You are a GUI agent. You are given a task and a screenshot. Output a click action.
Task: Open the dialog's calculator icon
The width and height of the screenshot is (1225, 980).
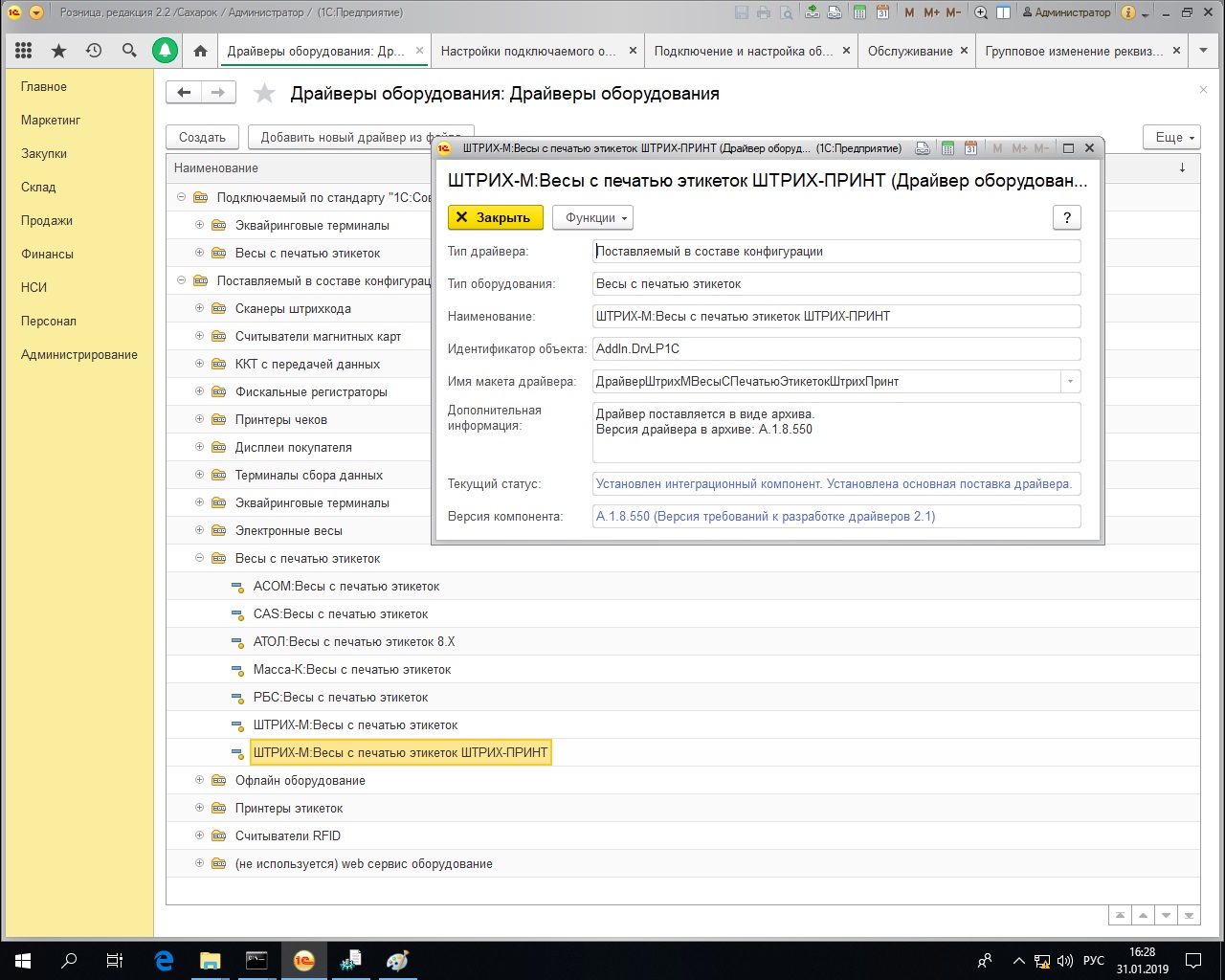point(947,148)
